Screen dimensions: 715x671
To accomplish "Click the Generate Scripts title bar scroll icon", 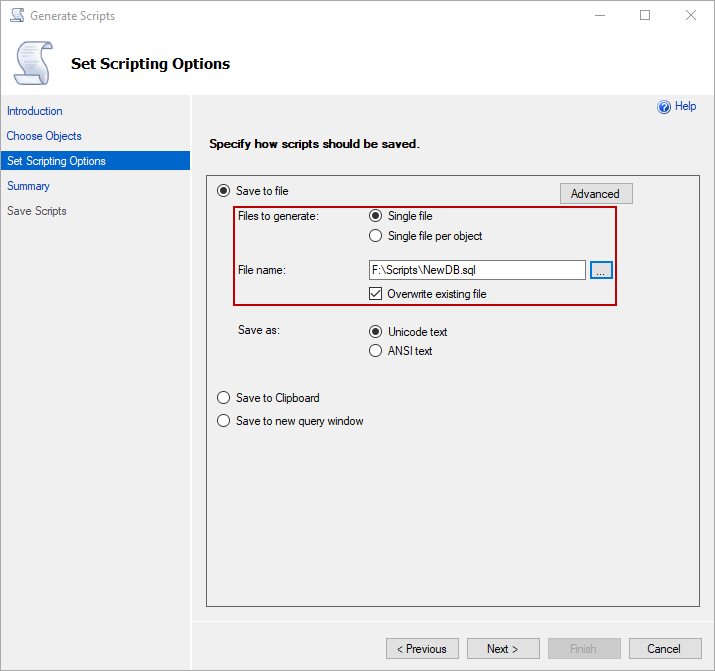I will tap(17, 15).
